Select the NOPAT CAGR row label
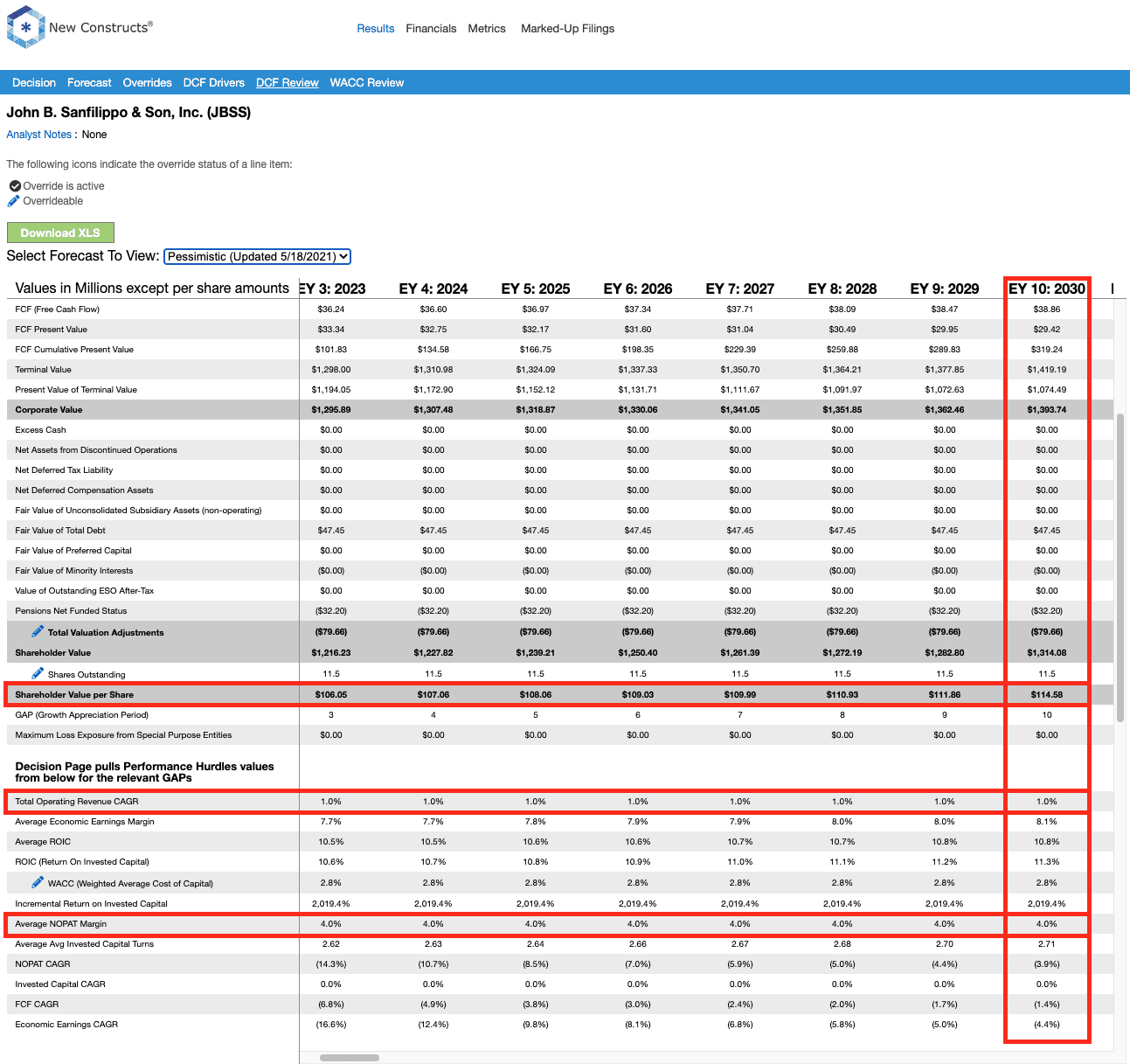 click(43, 964)
